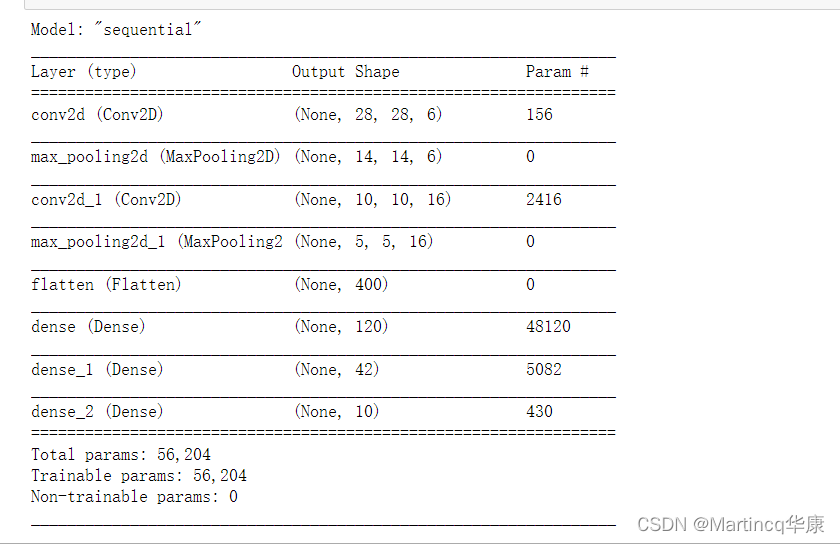Click the max_pooling2d_1 layer name
840x544 pixels.
point(157,242)
